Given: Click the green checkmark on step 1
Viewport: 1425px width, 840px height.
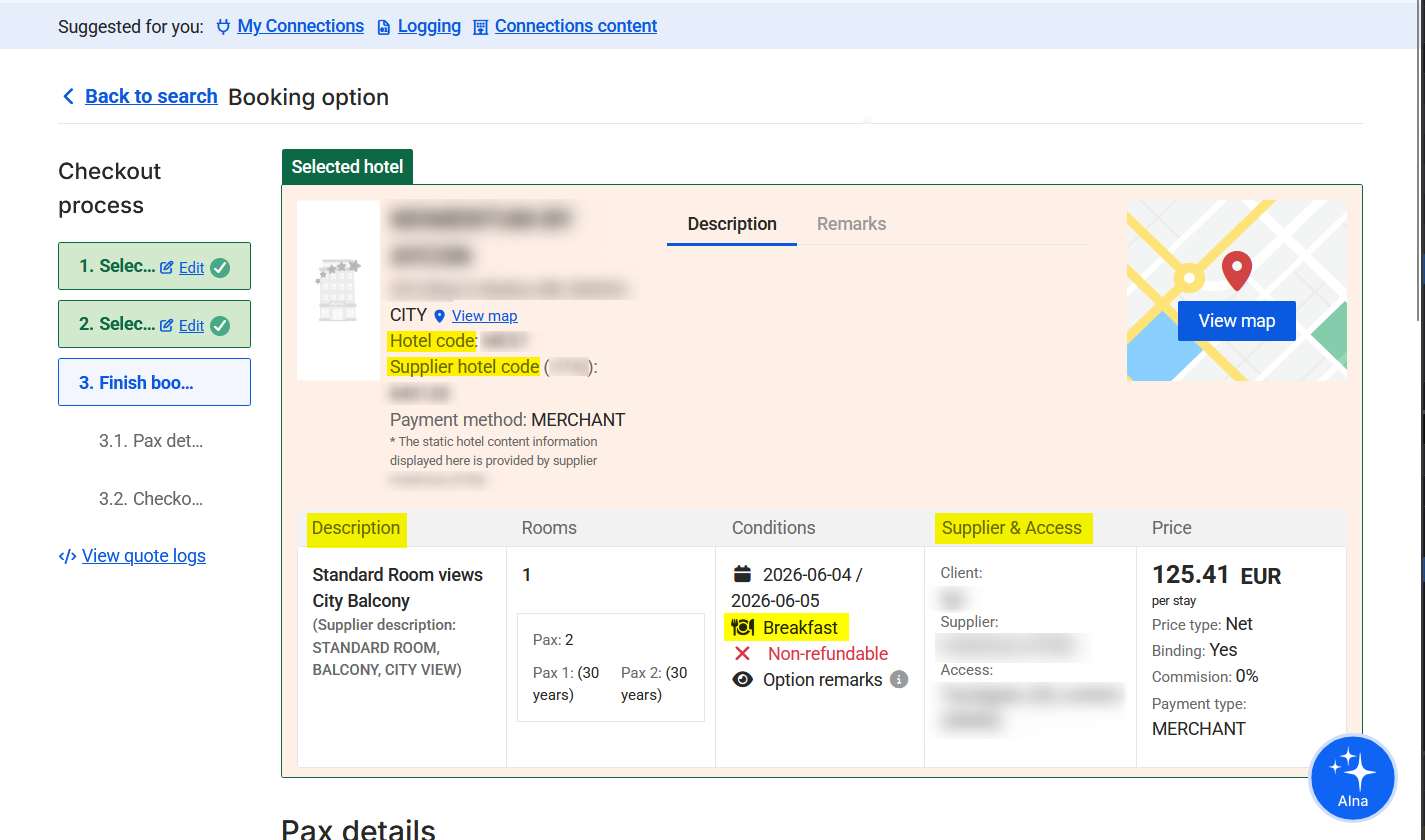Looking at the screenshot, I should (220, 268).
